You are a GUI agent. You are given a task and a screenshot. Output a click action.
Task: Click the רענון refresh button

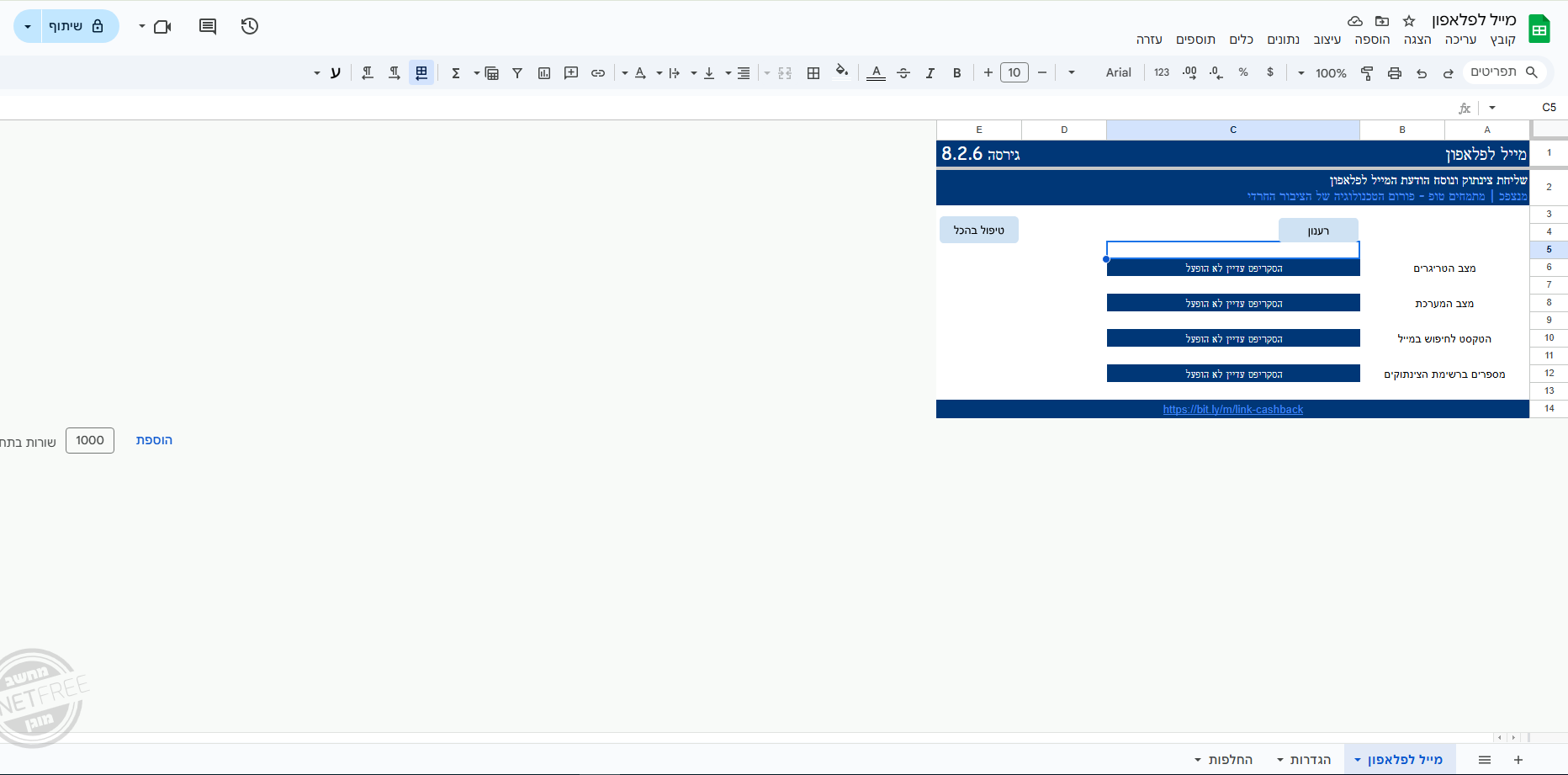[1318, 231]
